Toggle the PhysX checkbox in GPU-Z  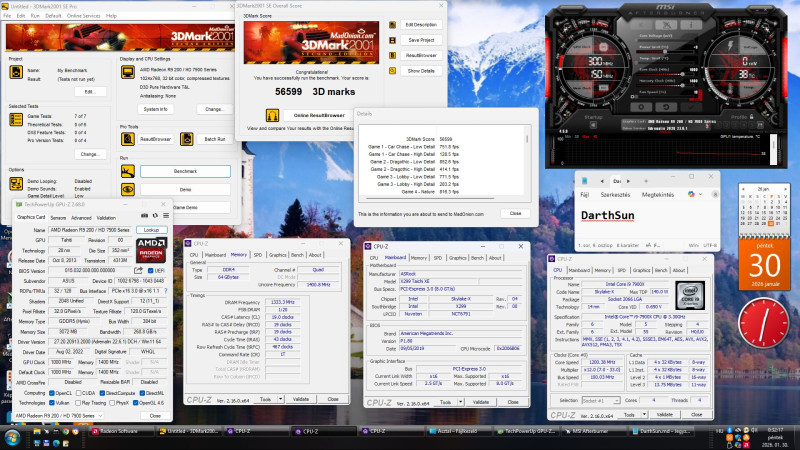[x=112, y=403]
